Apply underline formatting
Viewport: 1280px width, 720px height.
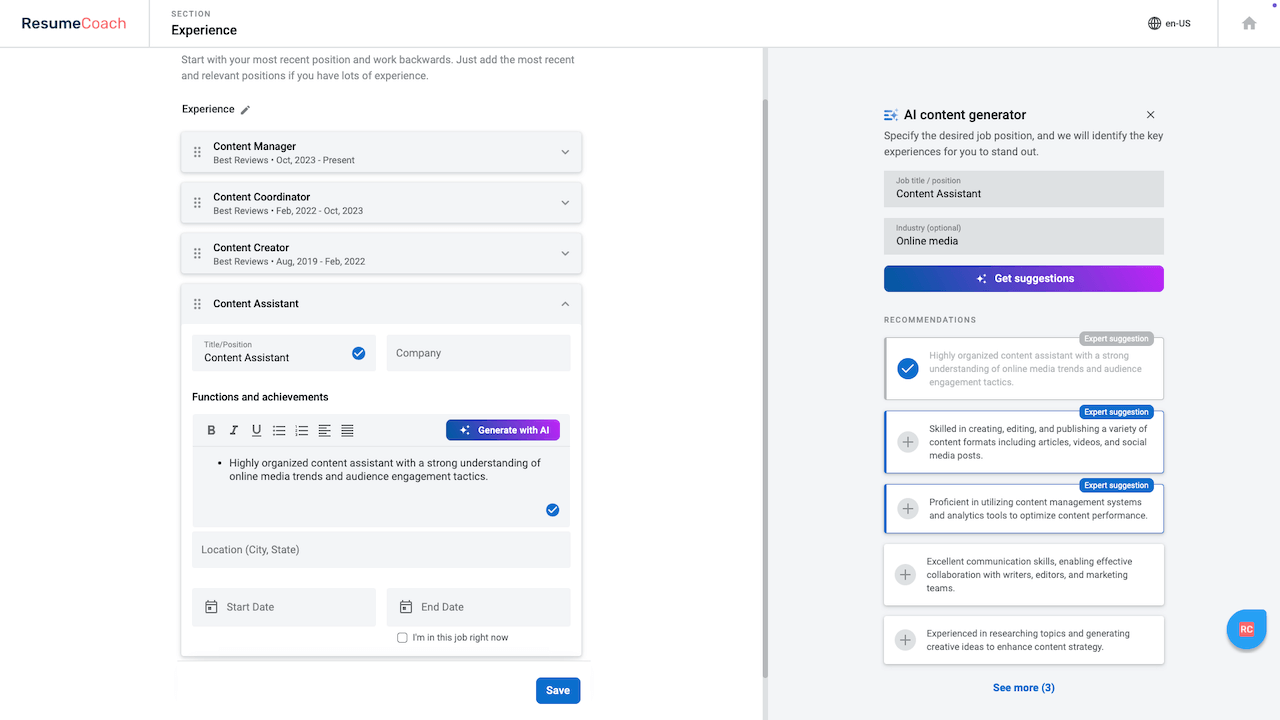256,430
